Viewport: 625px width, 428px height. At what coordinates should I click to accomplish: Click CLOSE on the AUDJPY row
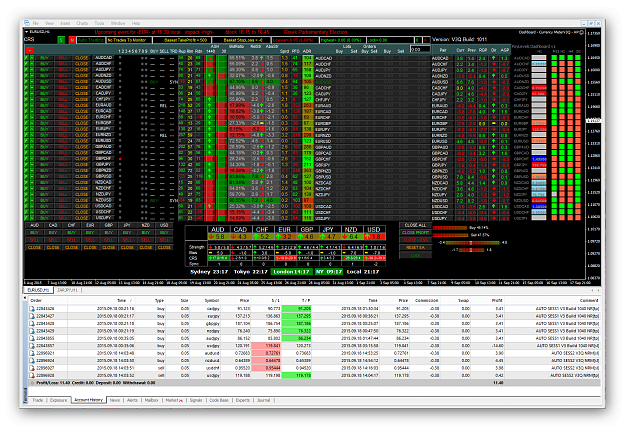pos(81,69)
